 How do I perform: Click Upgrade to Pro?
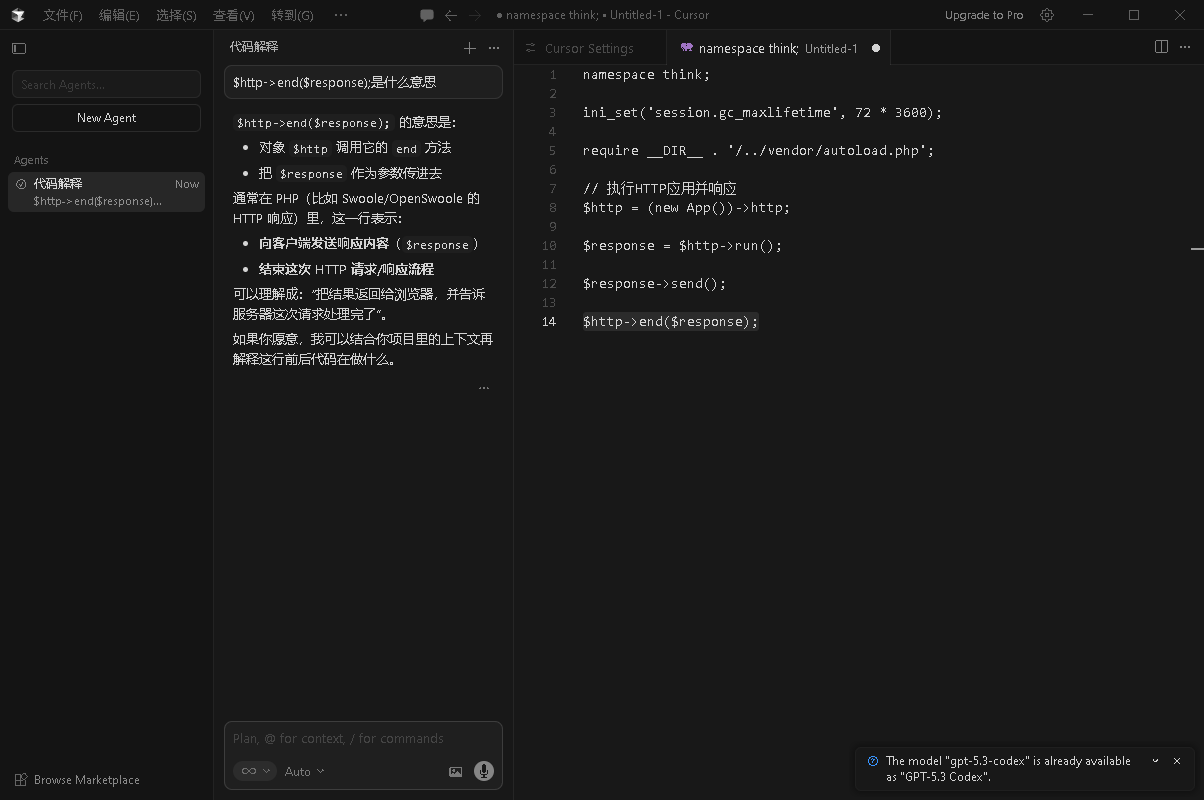coord(984,15)
